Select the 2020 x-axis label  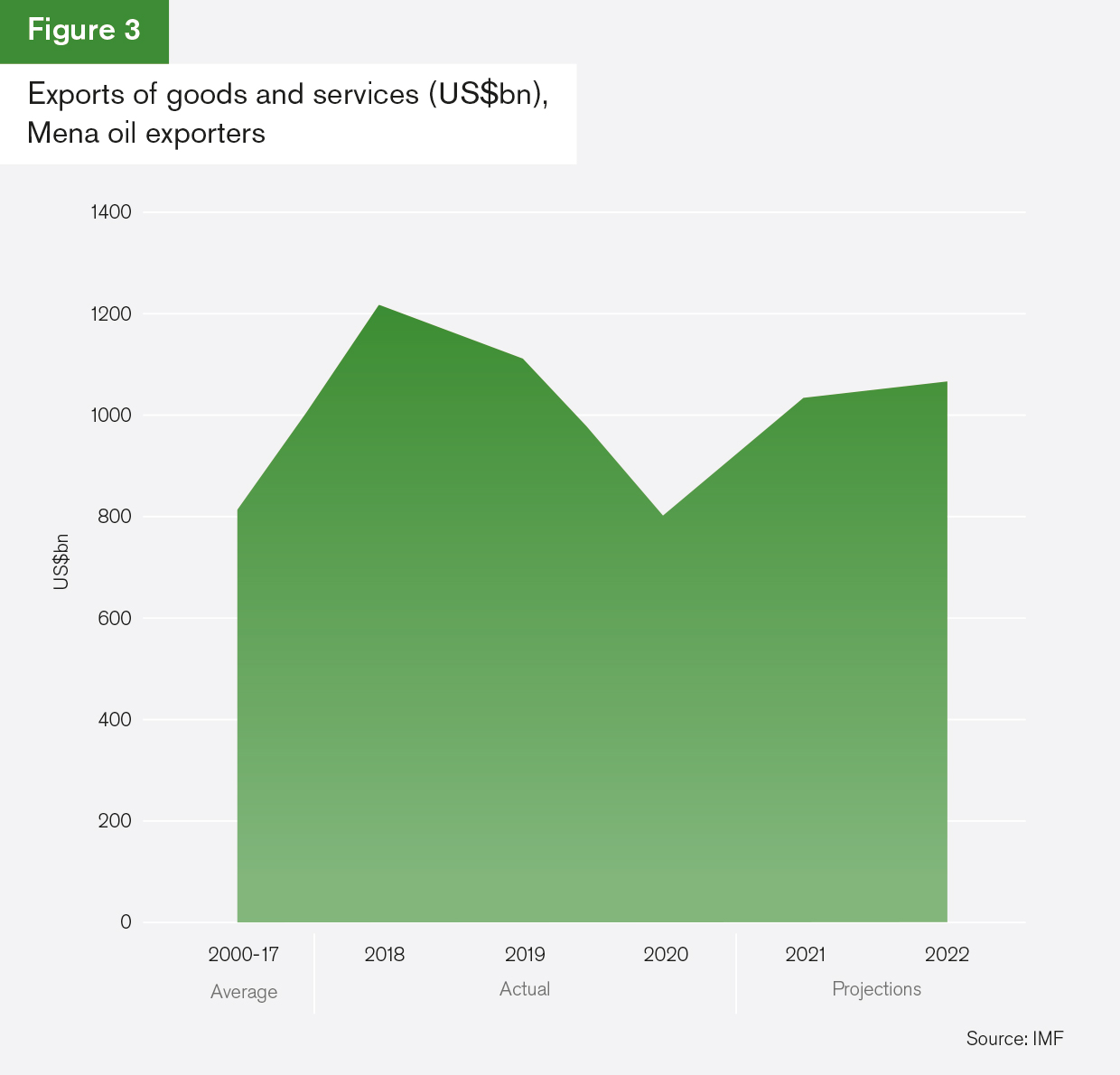pyautogui.click(x=666, y=955)
